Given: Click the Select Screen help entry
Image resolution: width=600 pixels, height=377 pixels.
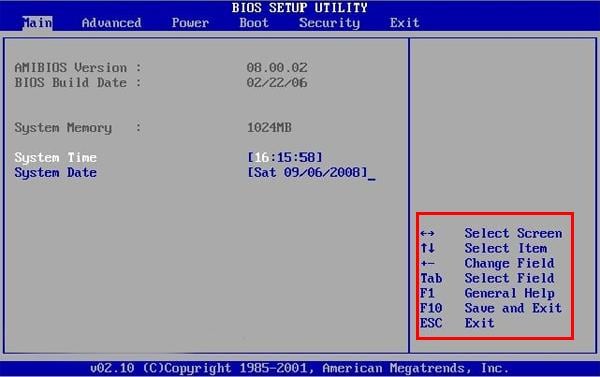Looking at the screenshot, I should tap(514, 233).
